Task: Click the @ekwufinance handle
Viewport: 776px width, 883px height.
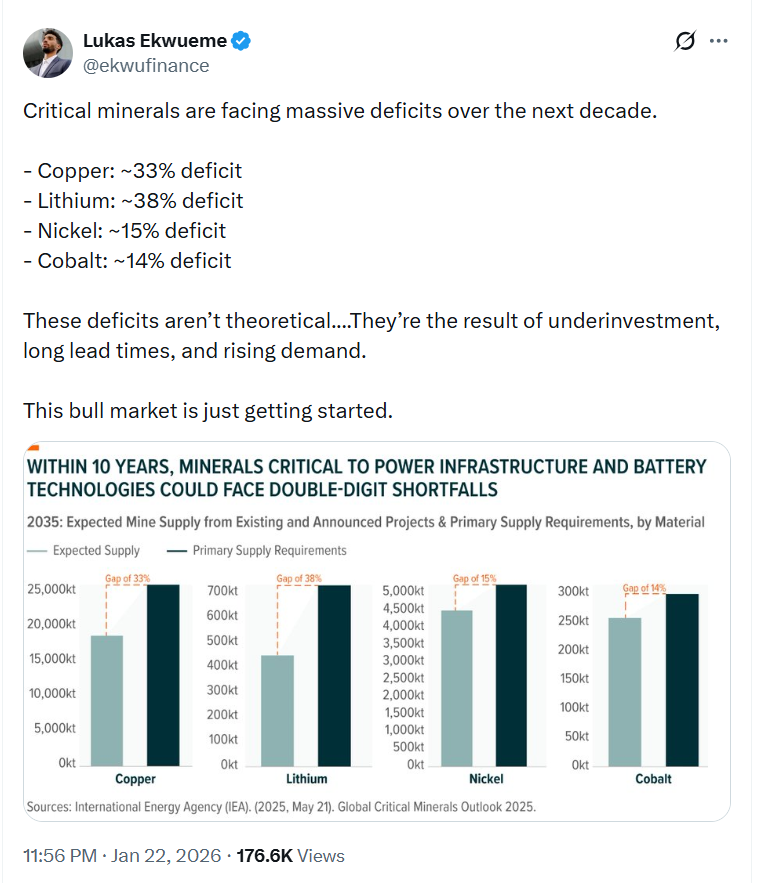Action: 146,65
